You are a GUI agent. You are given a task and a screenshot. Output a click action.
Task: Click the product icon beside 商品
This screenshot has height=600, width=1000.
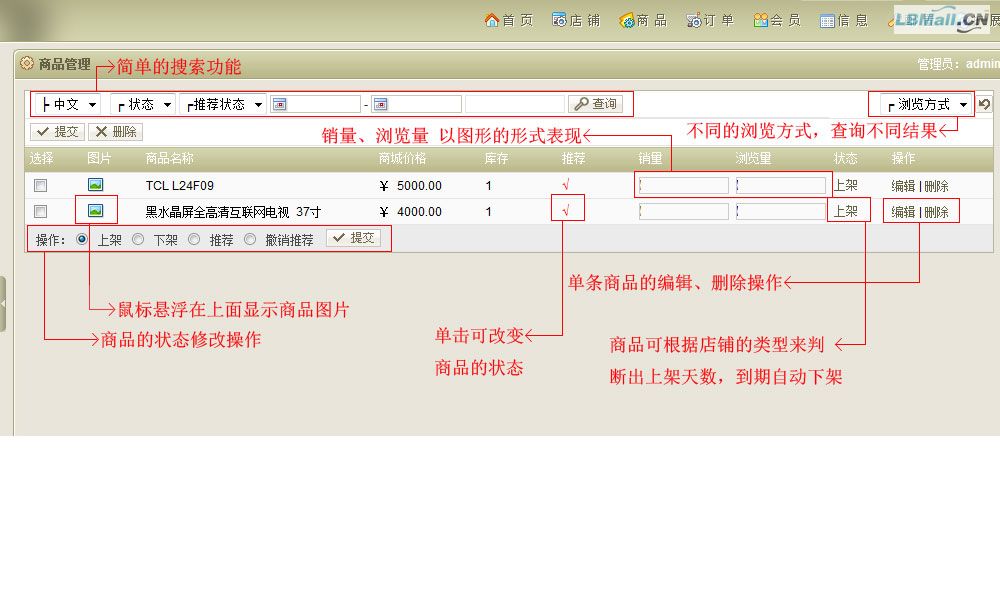coord(626,20)
